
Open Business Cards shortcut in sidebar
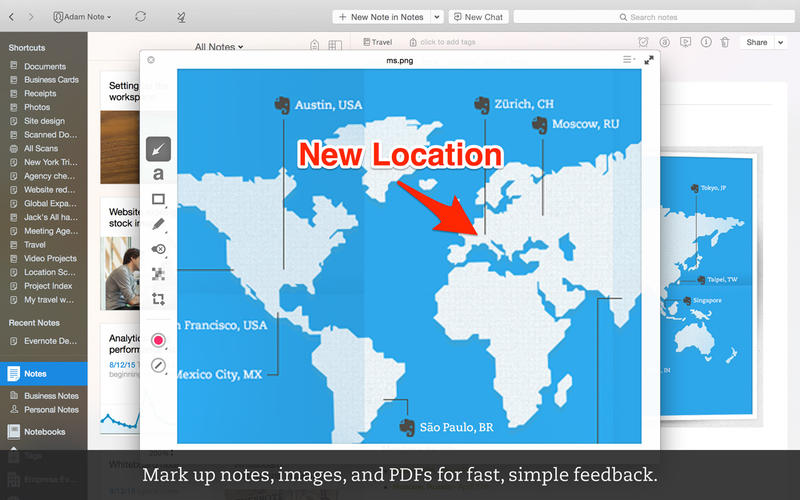[x=51, y=80]
